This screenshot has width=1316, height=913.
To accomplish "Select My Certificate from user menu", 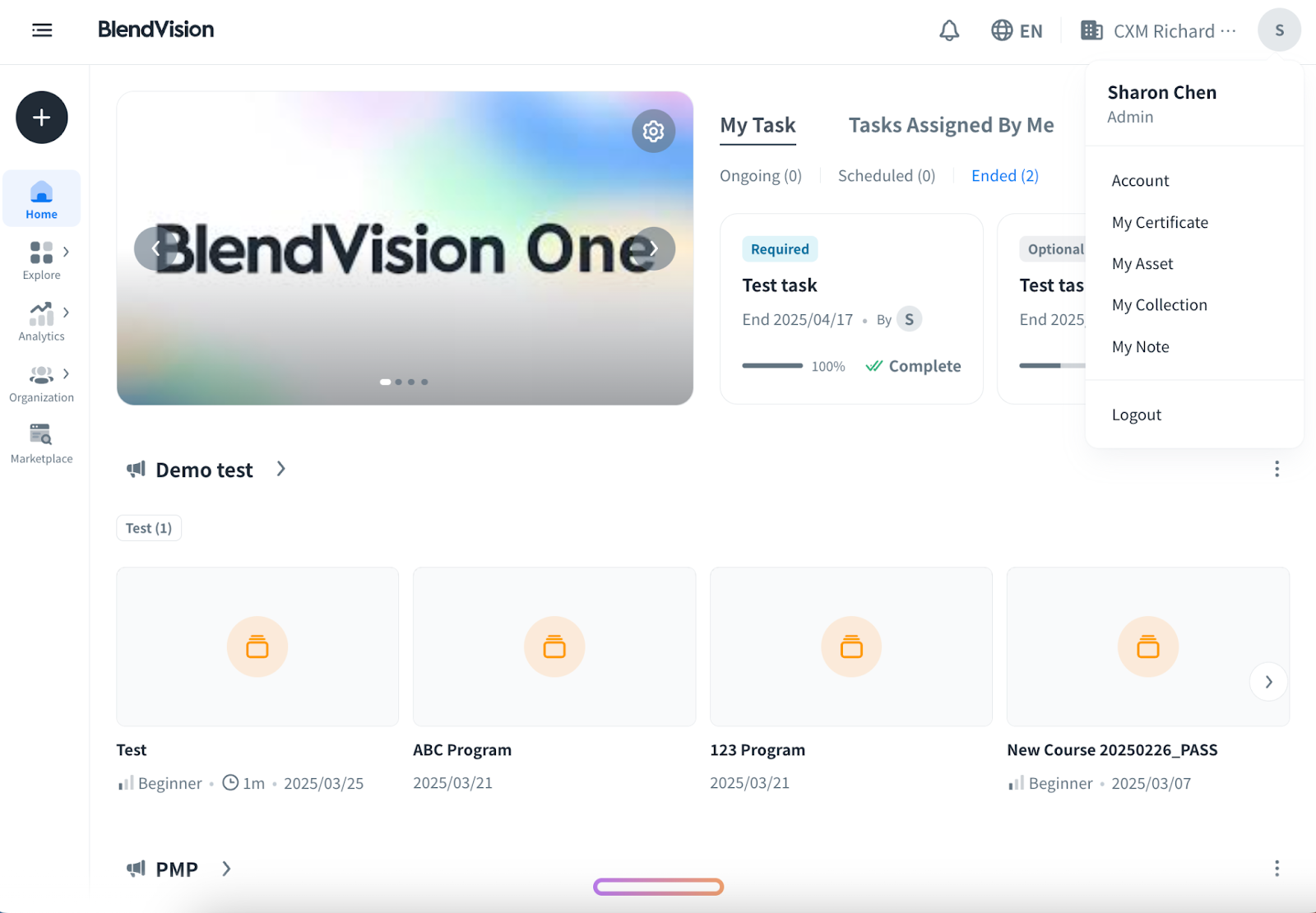I will coord(1160,222).
